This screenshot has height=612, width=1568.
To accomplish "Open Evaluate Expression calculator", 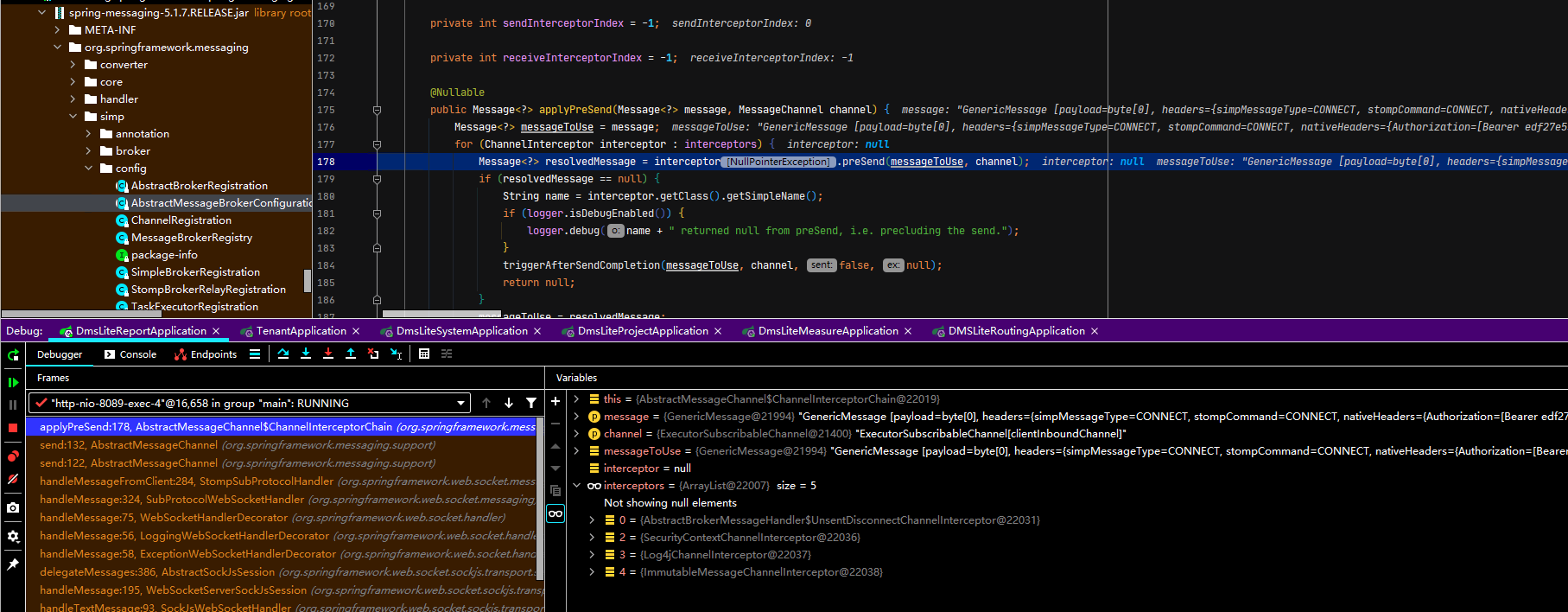I will coord(424,354).
